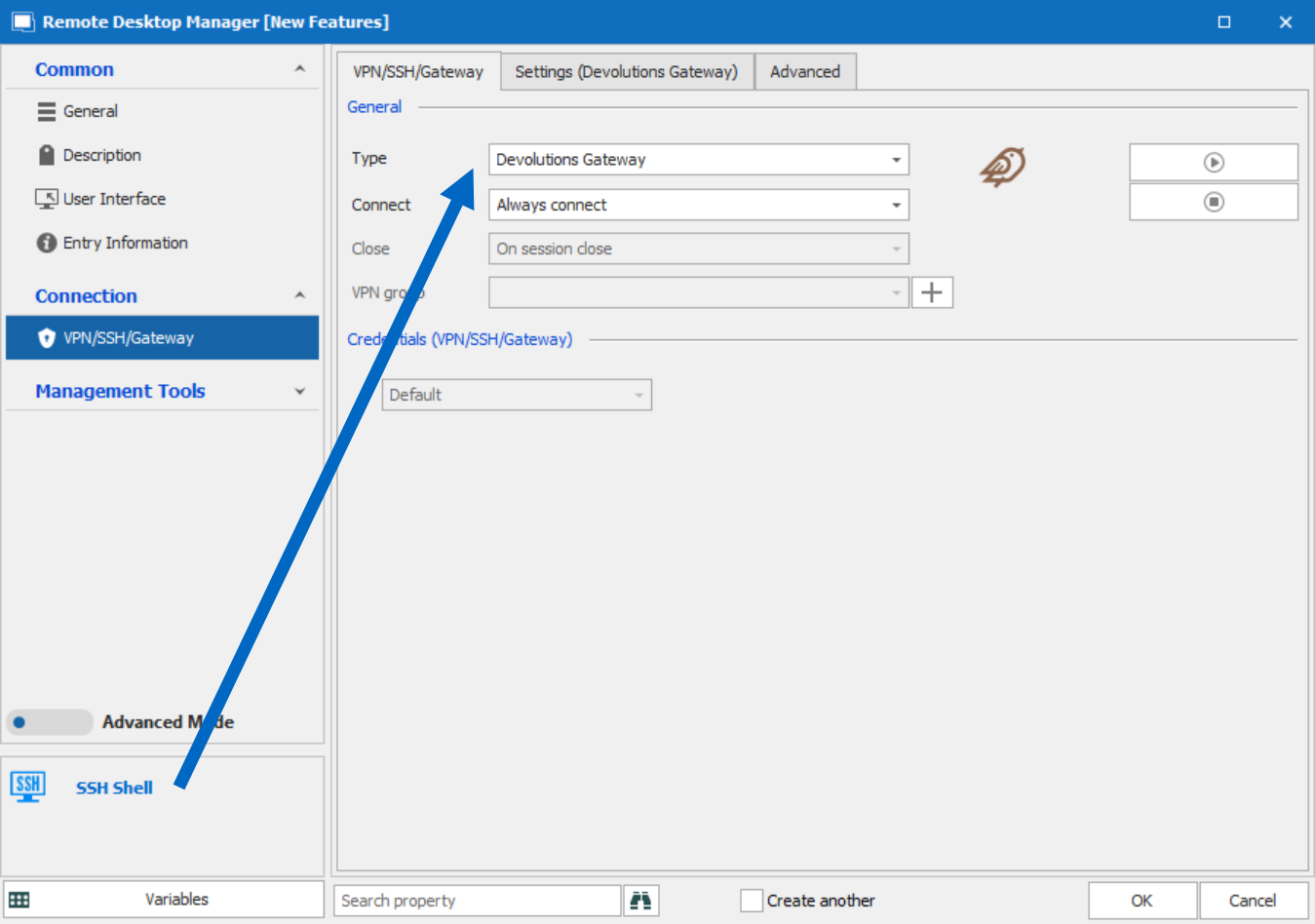Screen dimensions: 1315x924
Task: Select the General settings entry icon
Action: pos(47,110)
